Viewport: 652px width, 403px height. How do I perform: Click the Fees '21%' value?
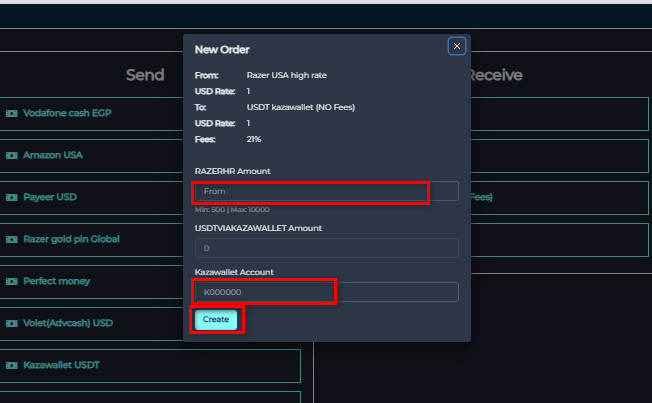254,139
